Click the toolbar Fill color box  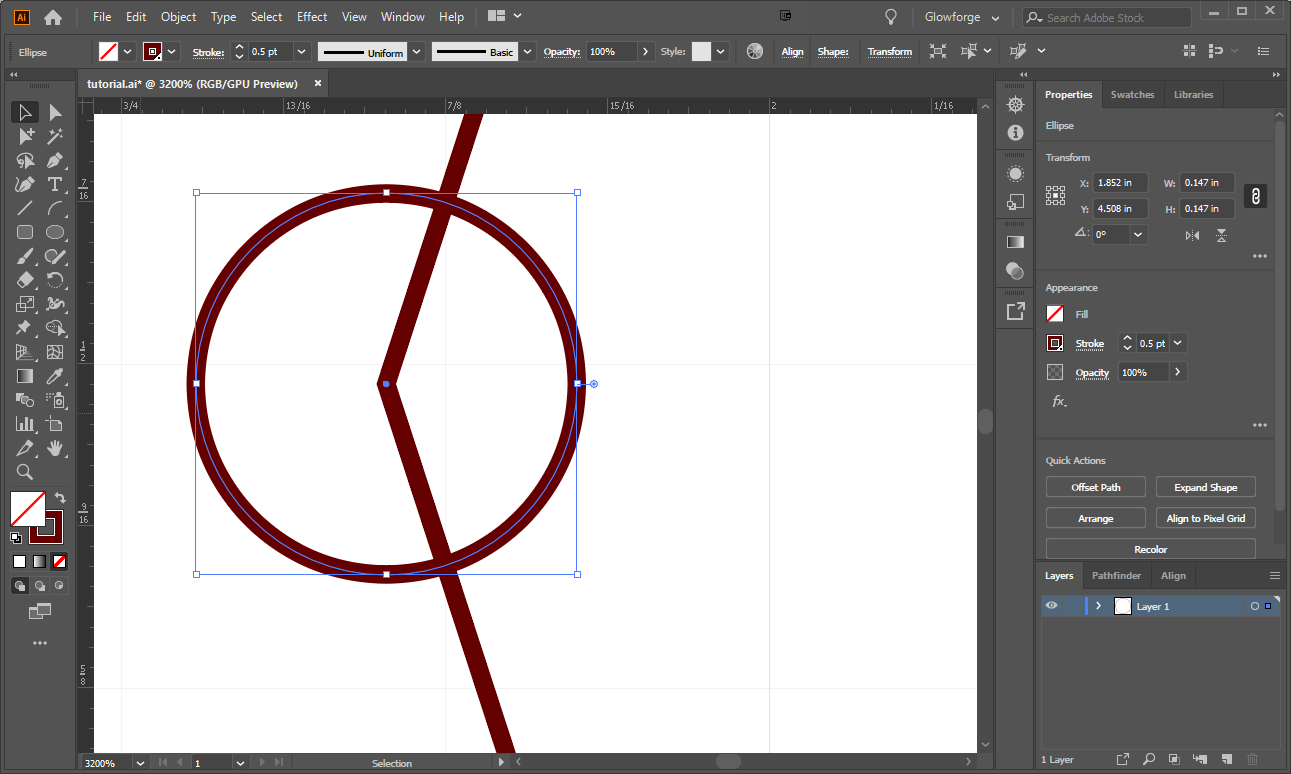pos(28,508)
